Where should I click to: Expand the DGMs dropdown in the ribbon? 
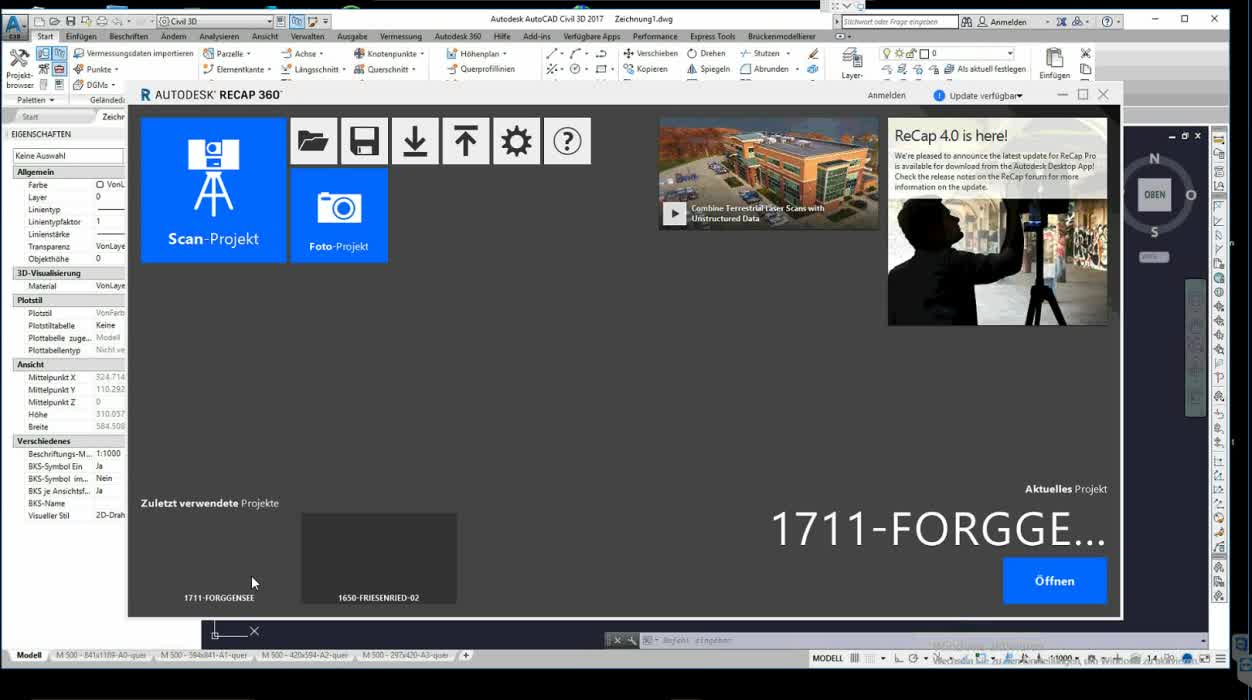click(113, 86)
